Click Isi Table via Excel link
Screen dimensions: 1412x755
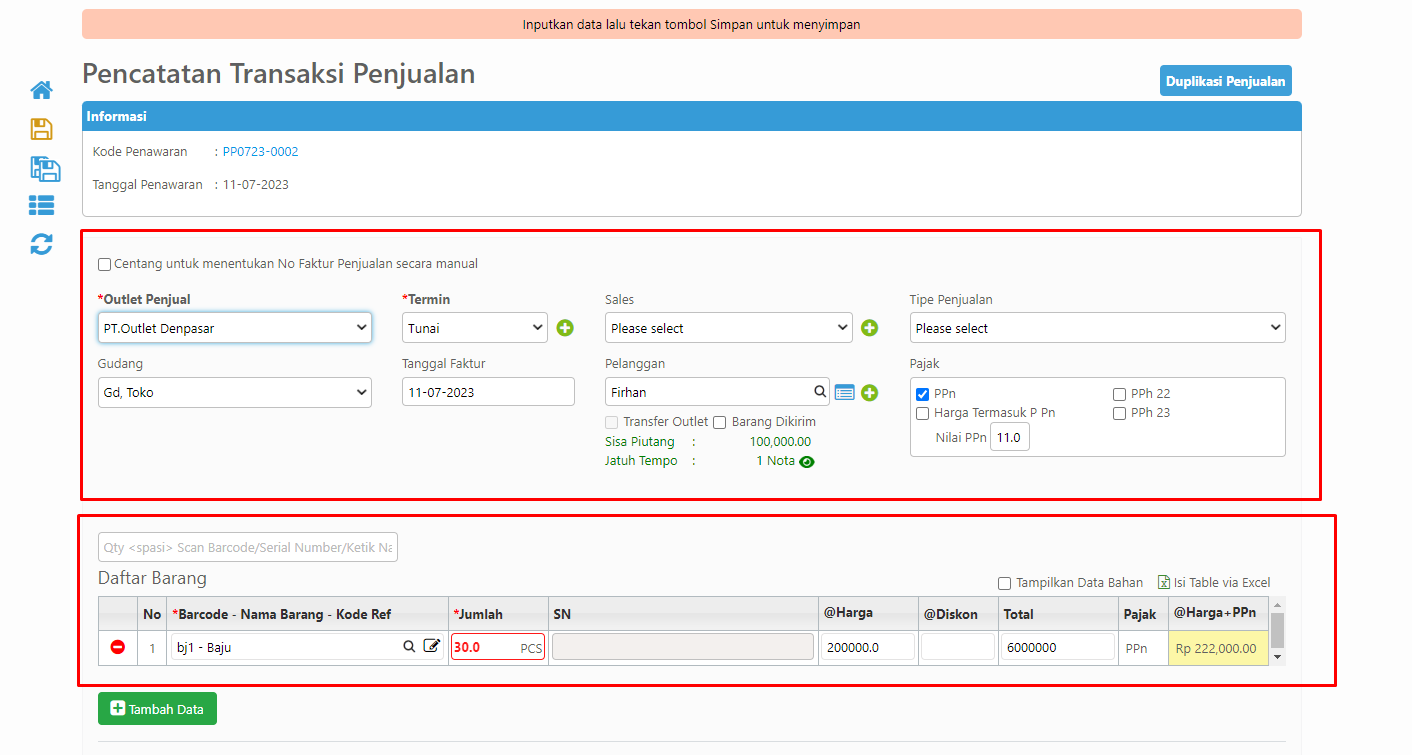pos(1222,582)
